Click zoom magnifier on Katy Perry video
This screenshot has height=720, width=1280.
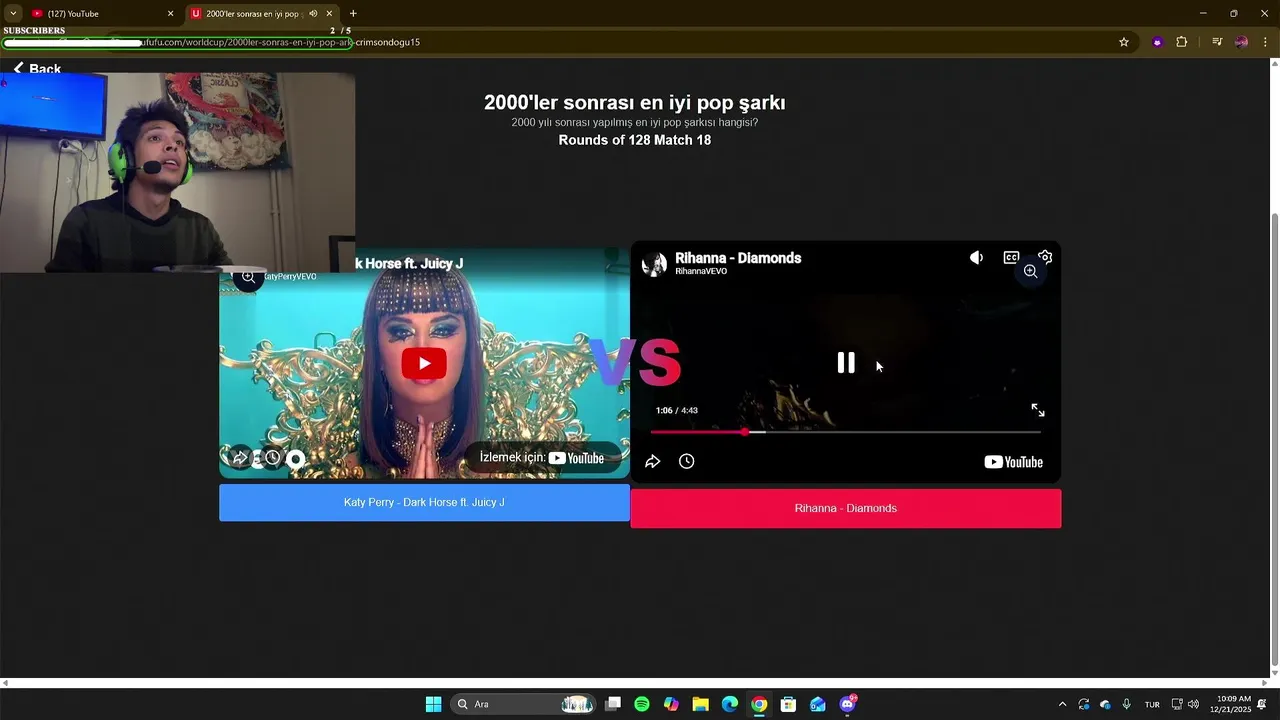pos(248,277)
